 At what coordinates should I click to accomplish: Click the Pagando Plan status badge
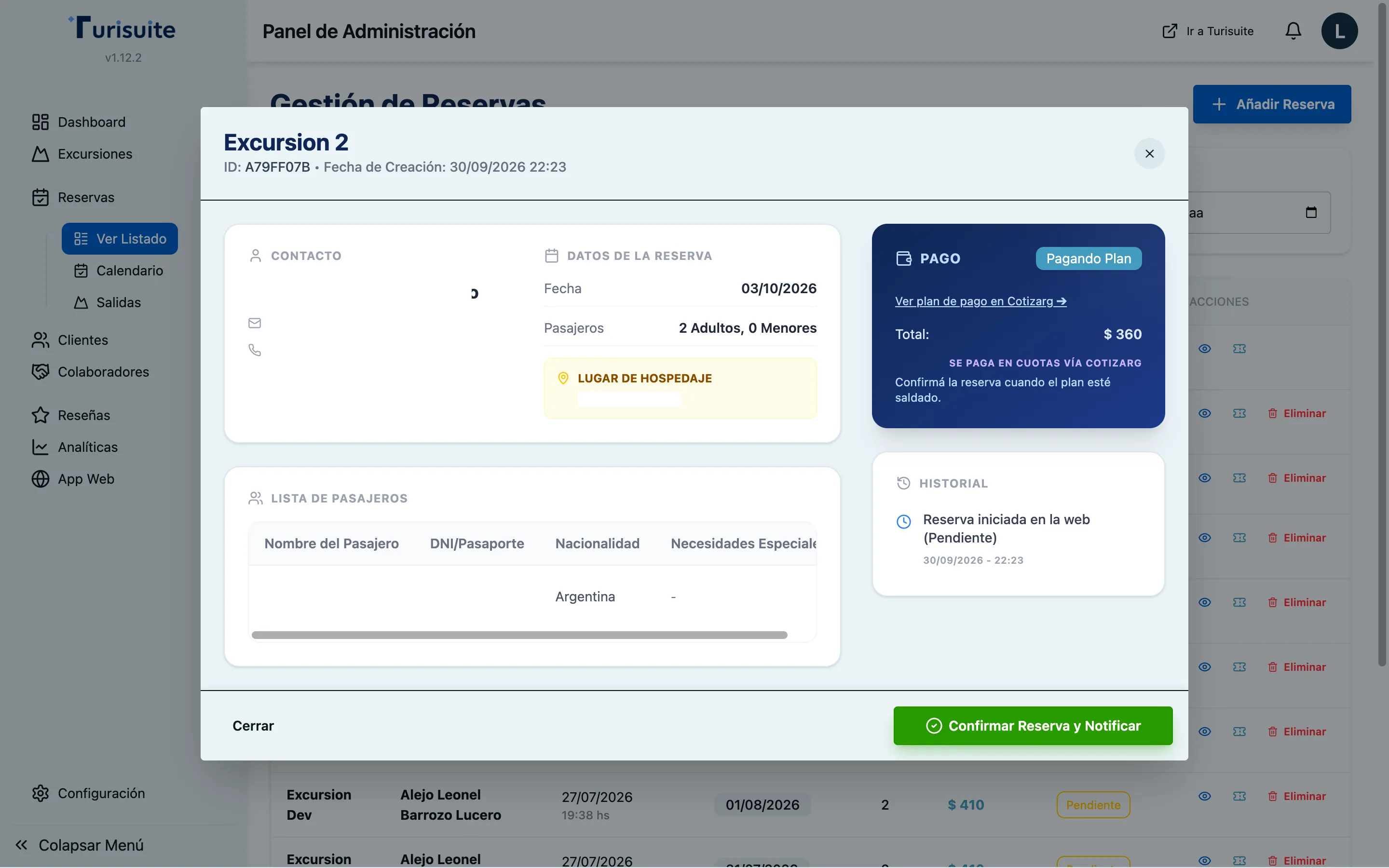(x=1088, y=258)
